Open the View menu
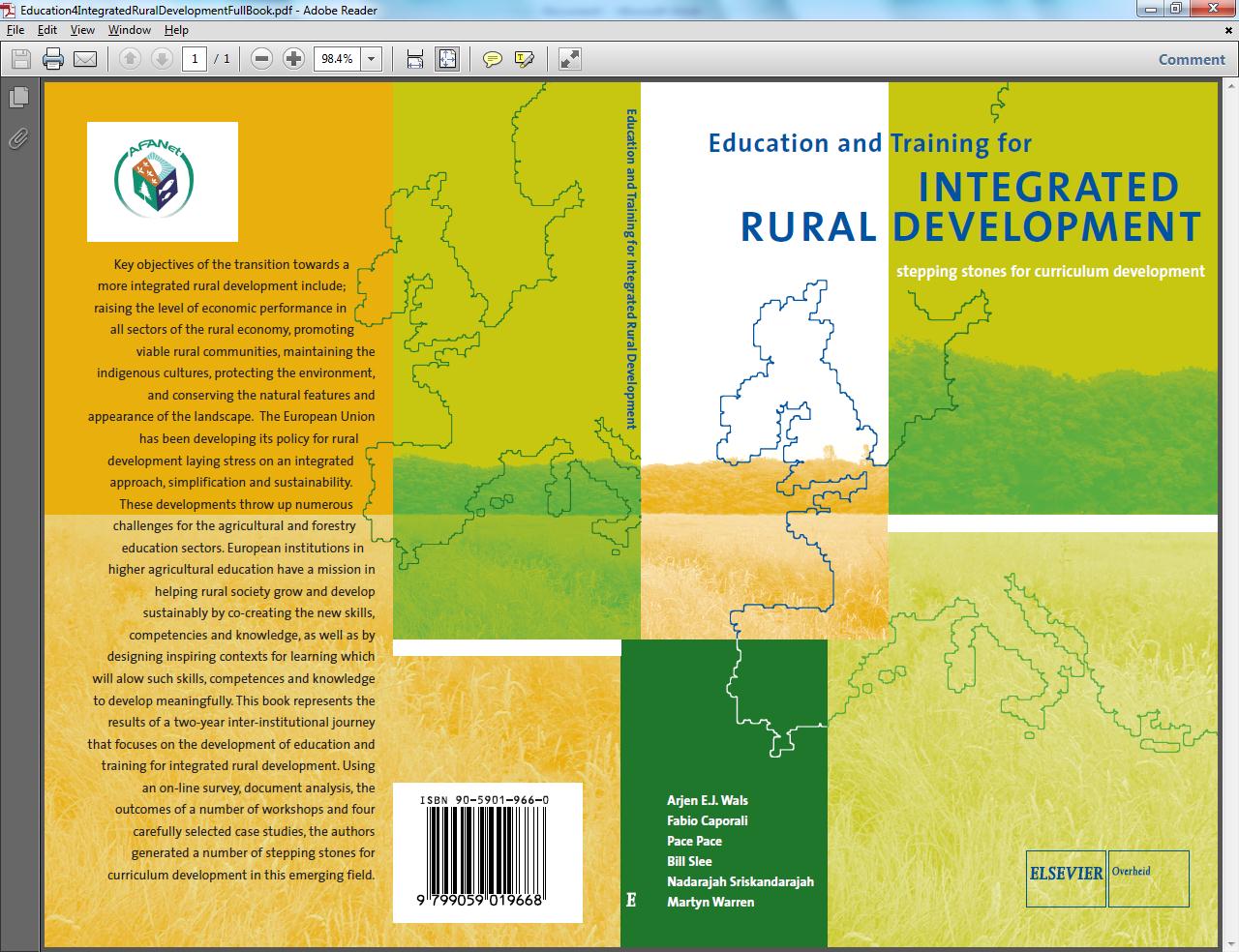This screenshot has width=1239, height=952. 82,30
